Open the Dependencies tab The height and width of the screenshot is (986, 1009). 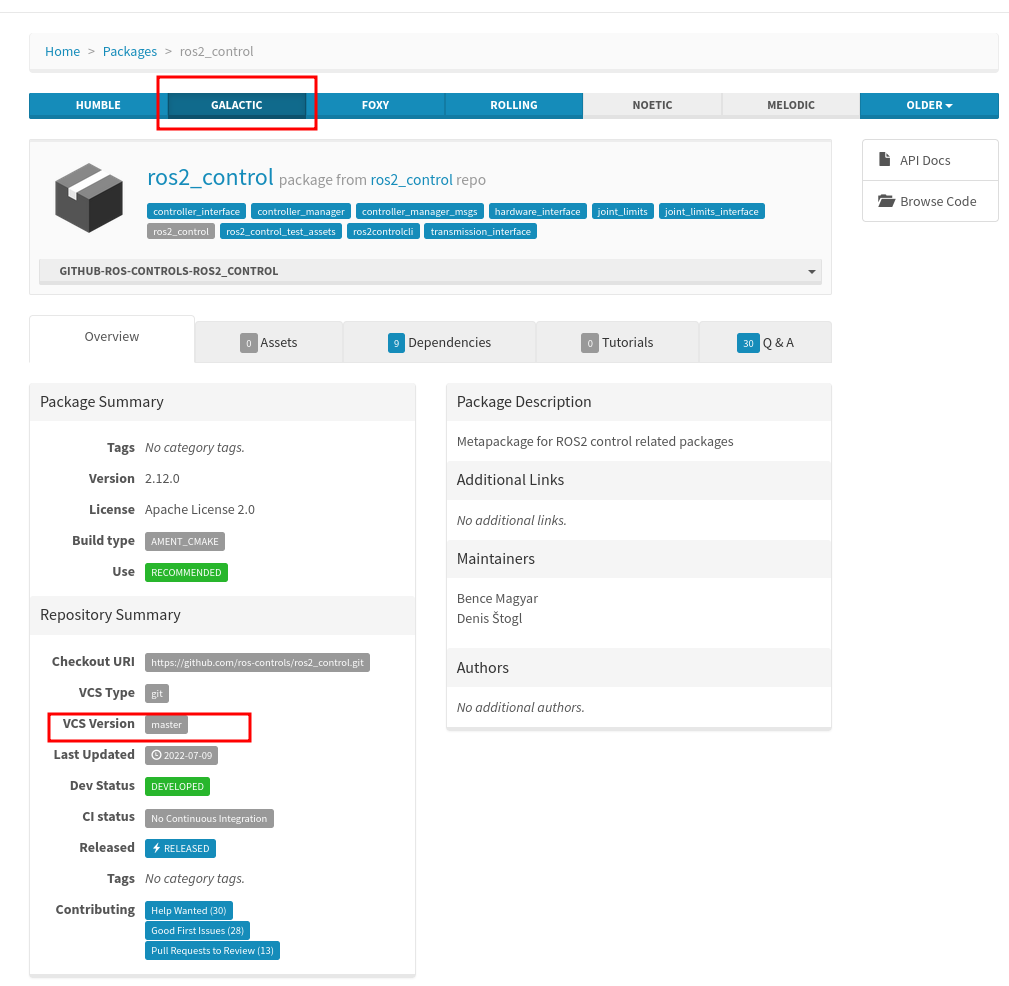click(x=440, y=342)
